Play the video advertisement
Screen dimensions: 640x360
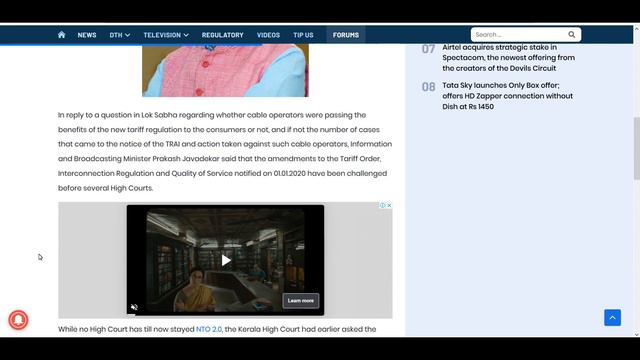click(226, 260)
